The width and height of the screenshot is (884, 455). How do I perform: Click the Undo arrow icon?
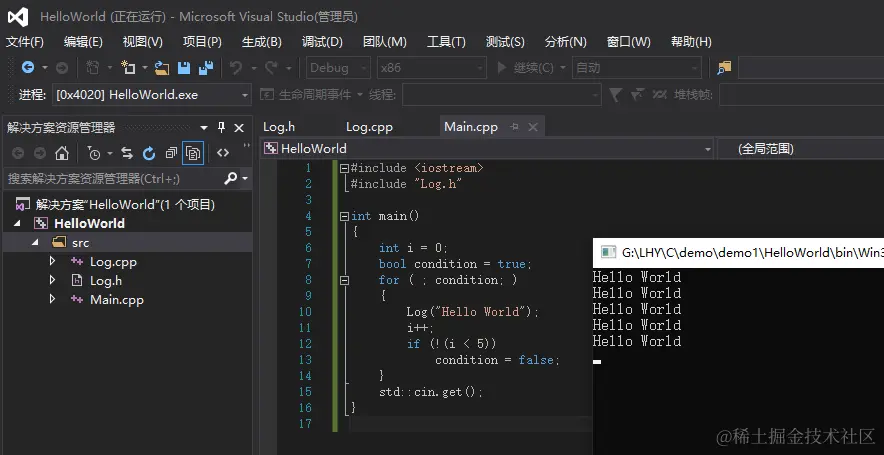pyautogui.click(x=236, y=68)
